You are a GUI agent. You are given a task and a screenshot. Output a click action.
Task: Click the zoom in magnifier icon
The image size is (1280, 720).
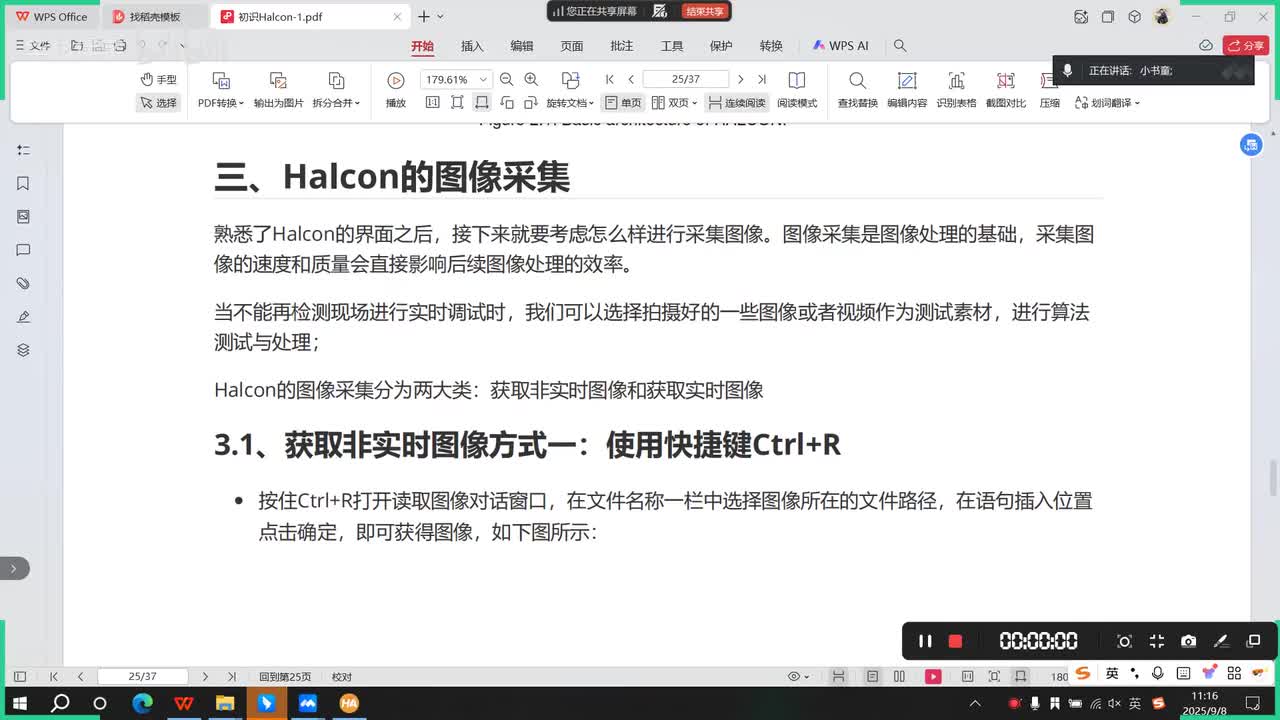tap(531, 80)
